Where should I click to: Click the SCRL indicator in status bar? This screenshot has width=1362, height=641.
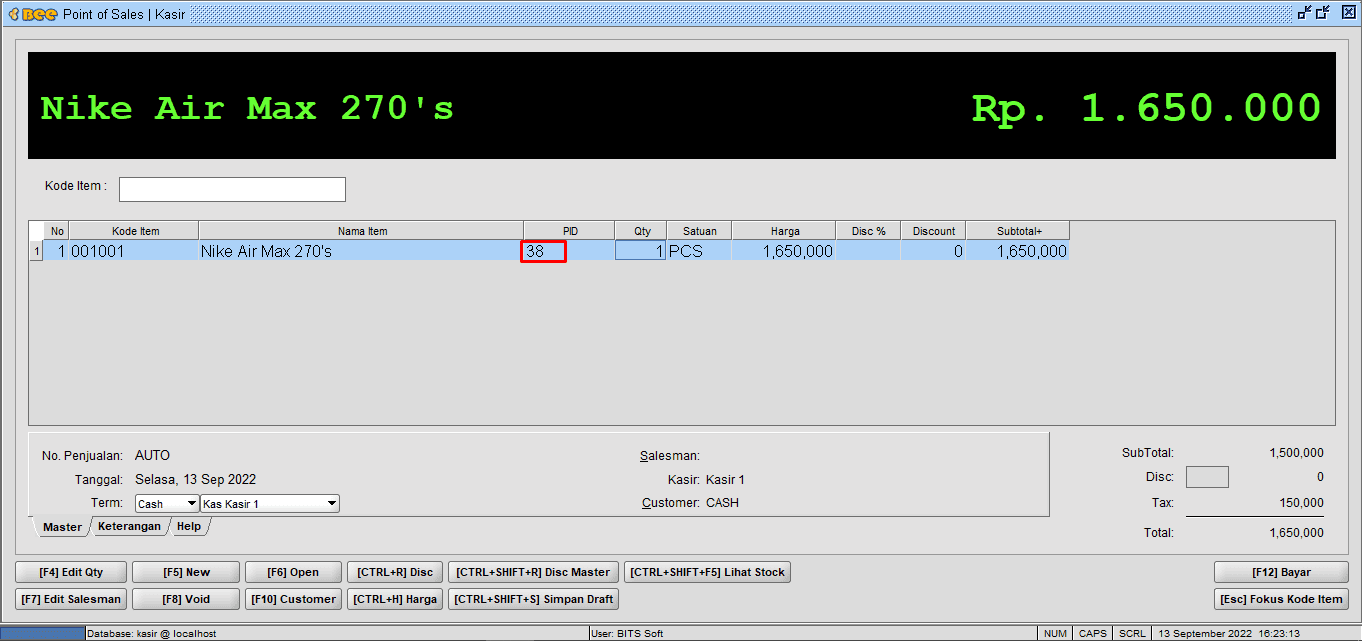point(1132,633)
